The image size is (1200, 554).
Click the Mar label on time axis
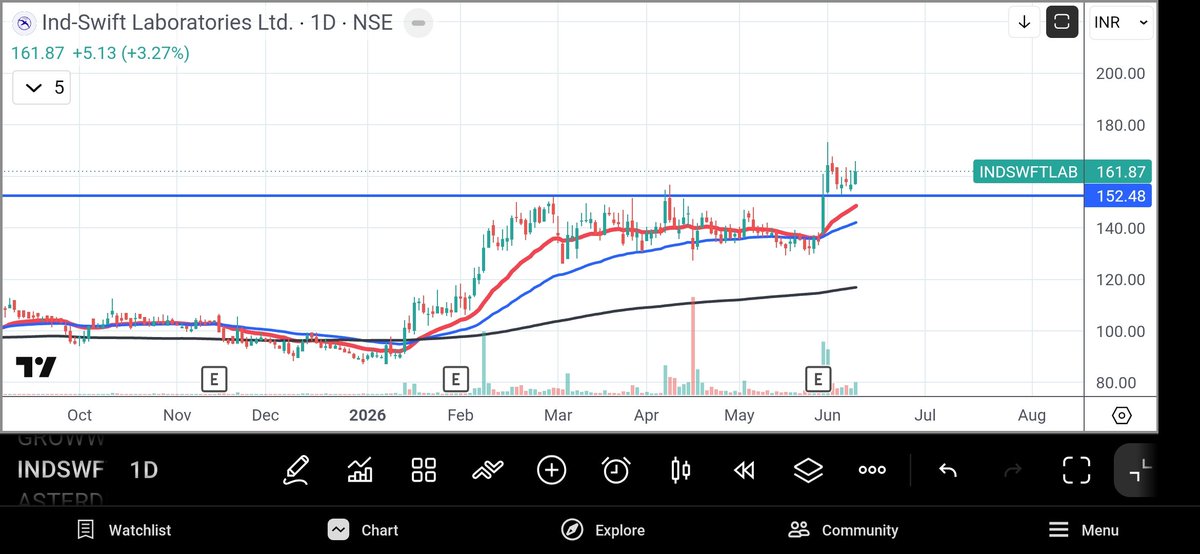coord(557,415)
